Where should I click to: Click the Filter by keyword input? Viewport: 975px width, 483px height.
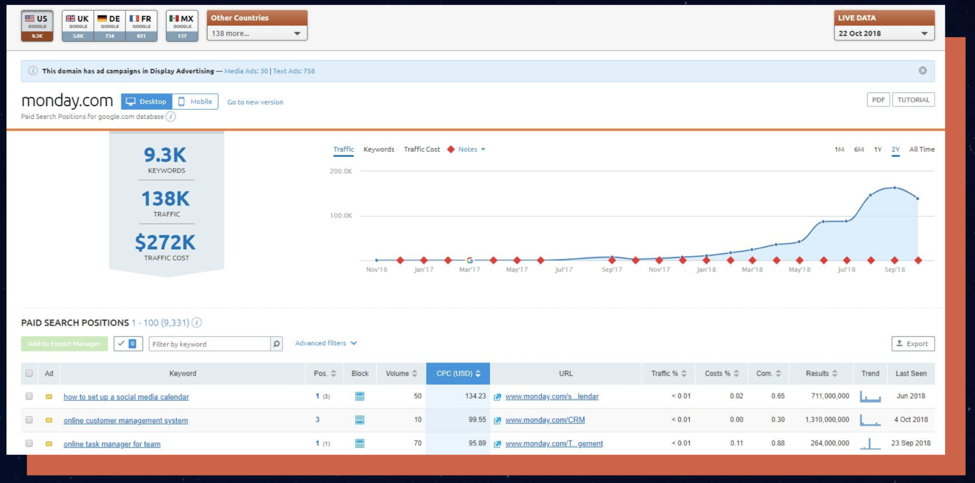210,344
